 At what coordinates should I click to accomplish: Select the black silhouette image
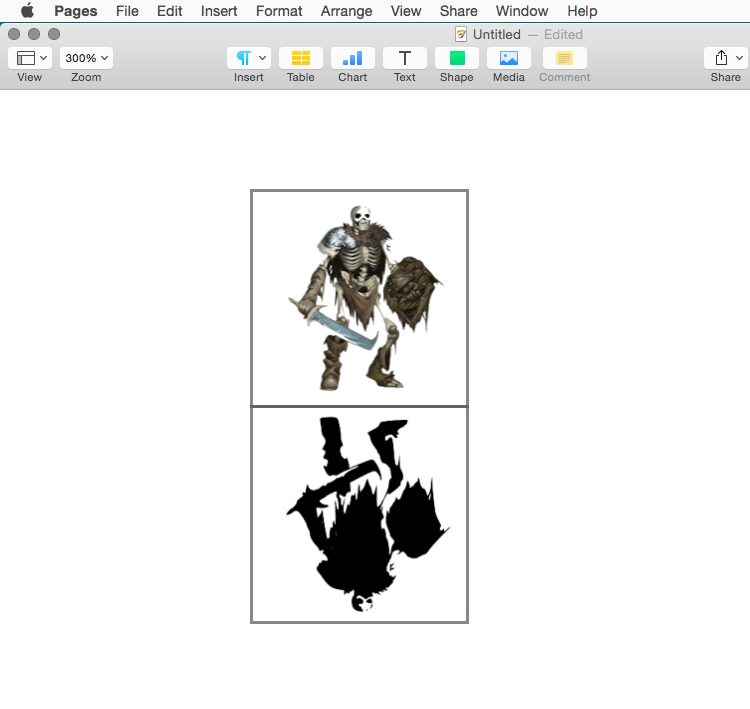359,514
